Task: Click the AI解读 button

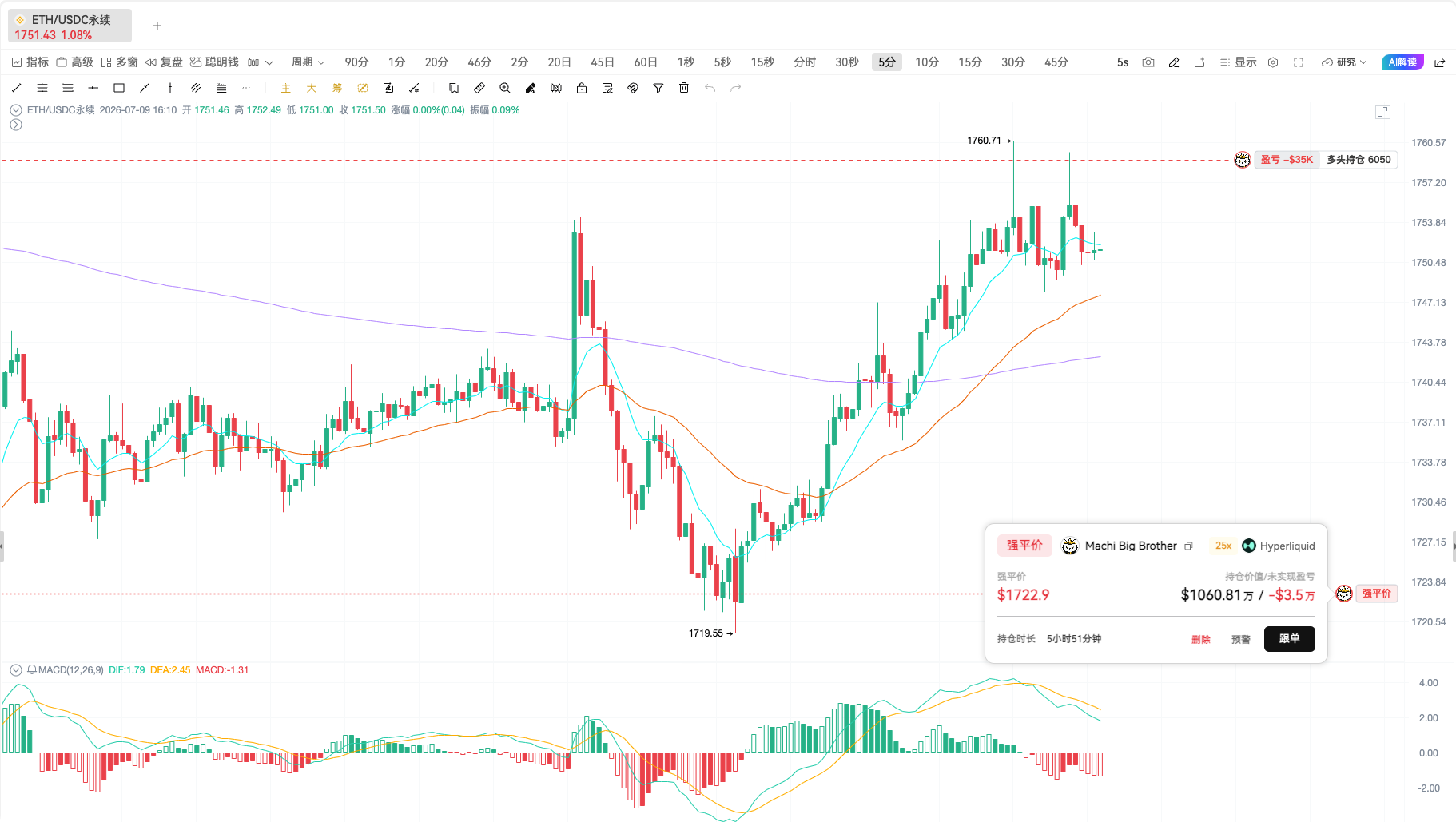Action: pyautogui.click(x=1402, y=62)
